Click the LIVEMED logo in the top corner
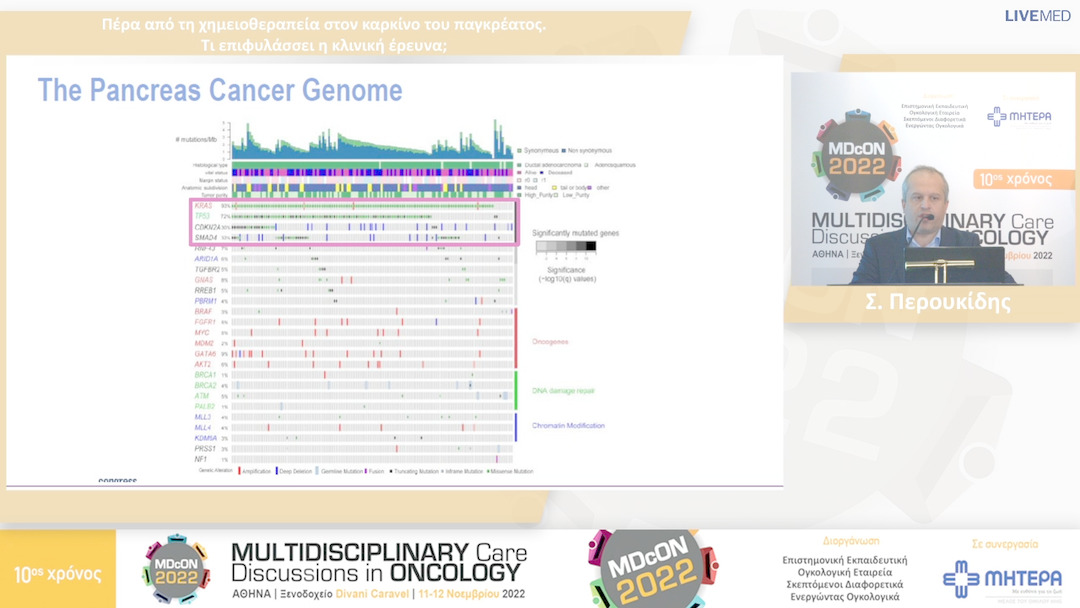Viewport: 1080px width, 608px height. tap(1039, 16)
